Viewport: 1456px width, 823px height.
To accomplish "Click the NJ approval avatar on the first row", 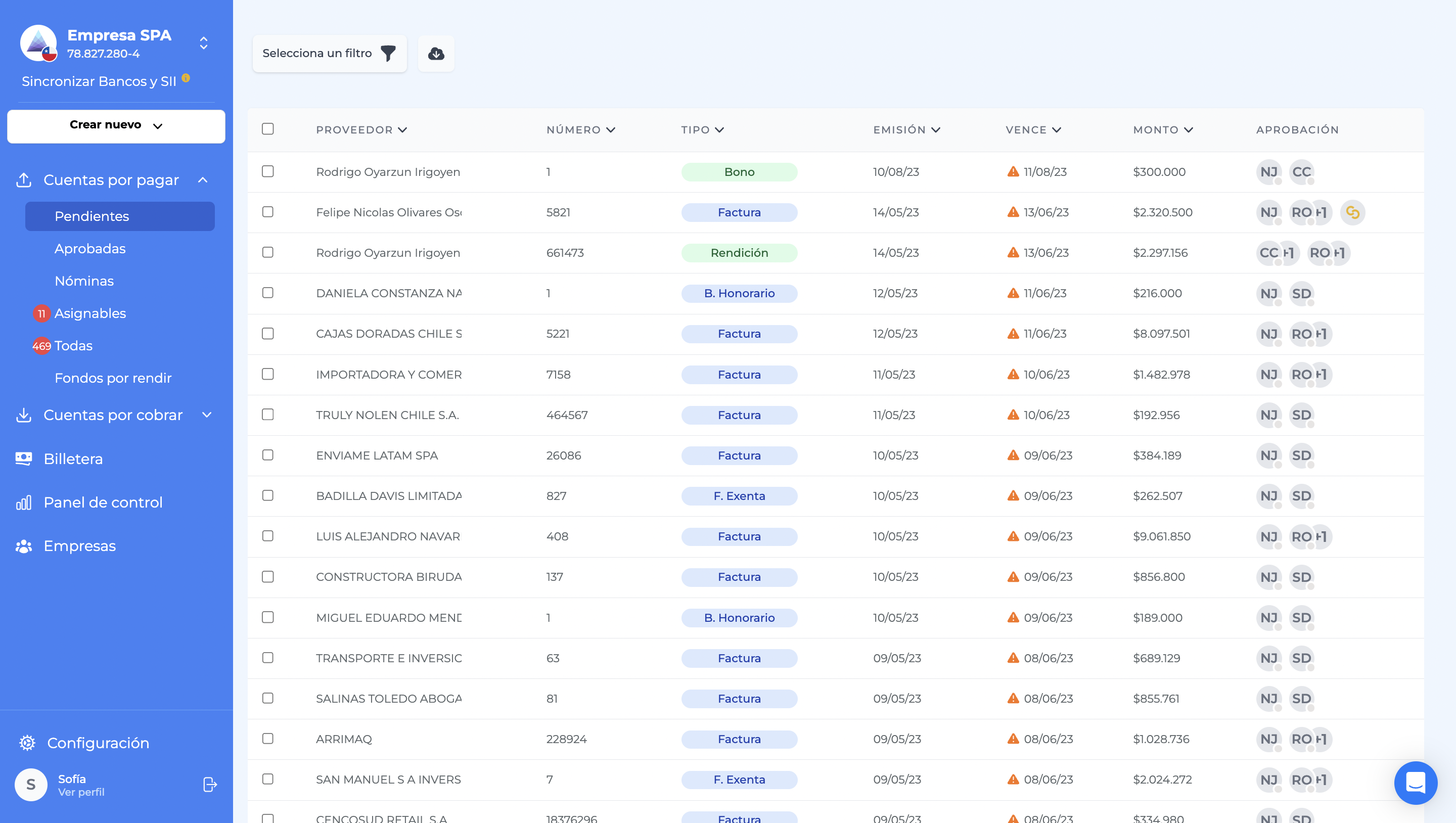I will point(1270,172).
